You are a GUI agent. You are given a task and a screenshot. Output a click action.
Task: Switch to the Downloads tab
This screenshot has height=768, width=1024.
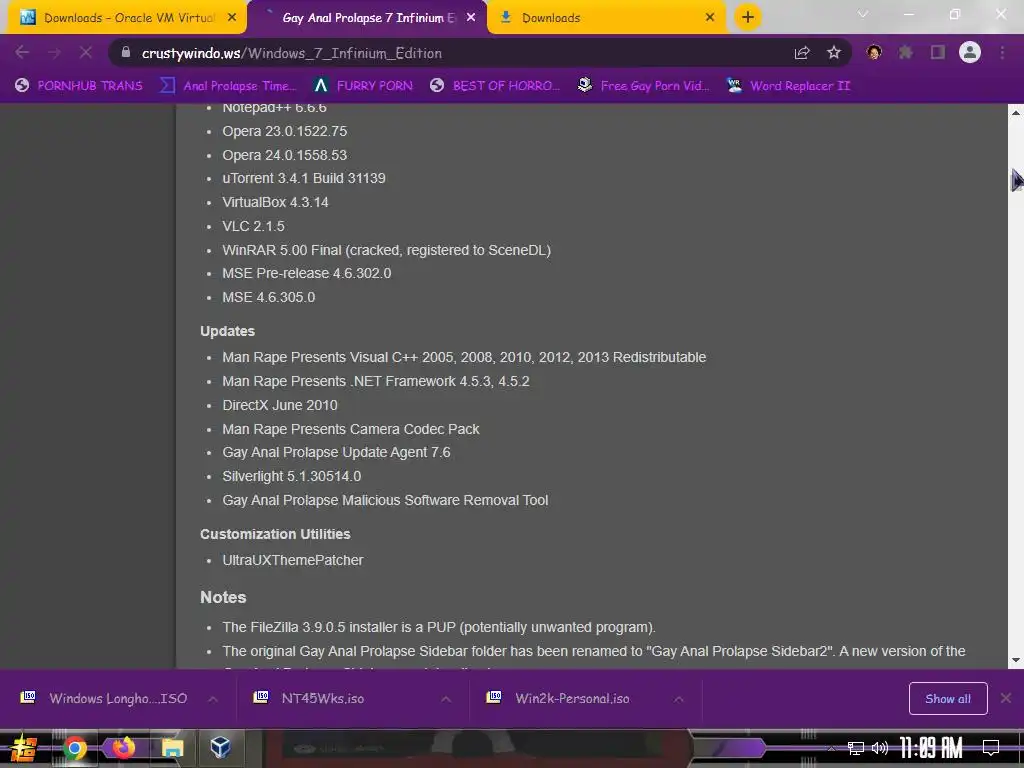pos(607,18)
